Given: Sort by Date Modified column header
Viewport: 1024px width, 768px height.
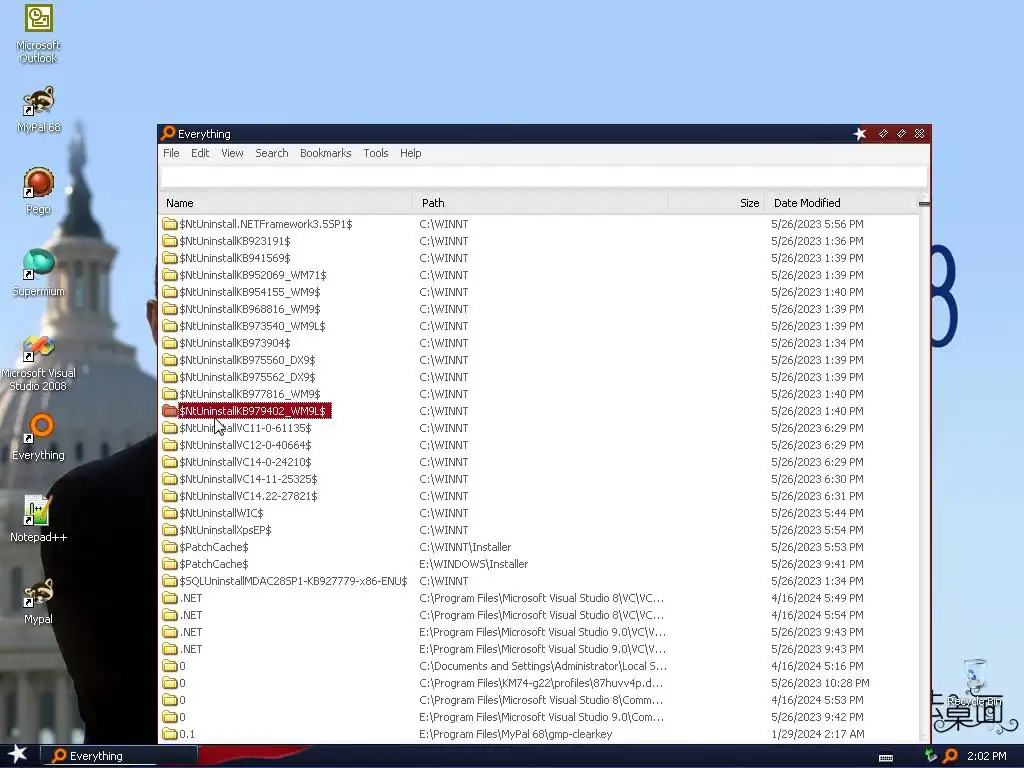Looking at the screenshot, I should (x=841, y=203).
